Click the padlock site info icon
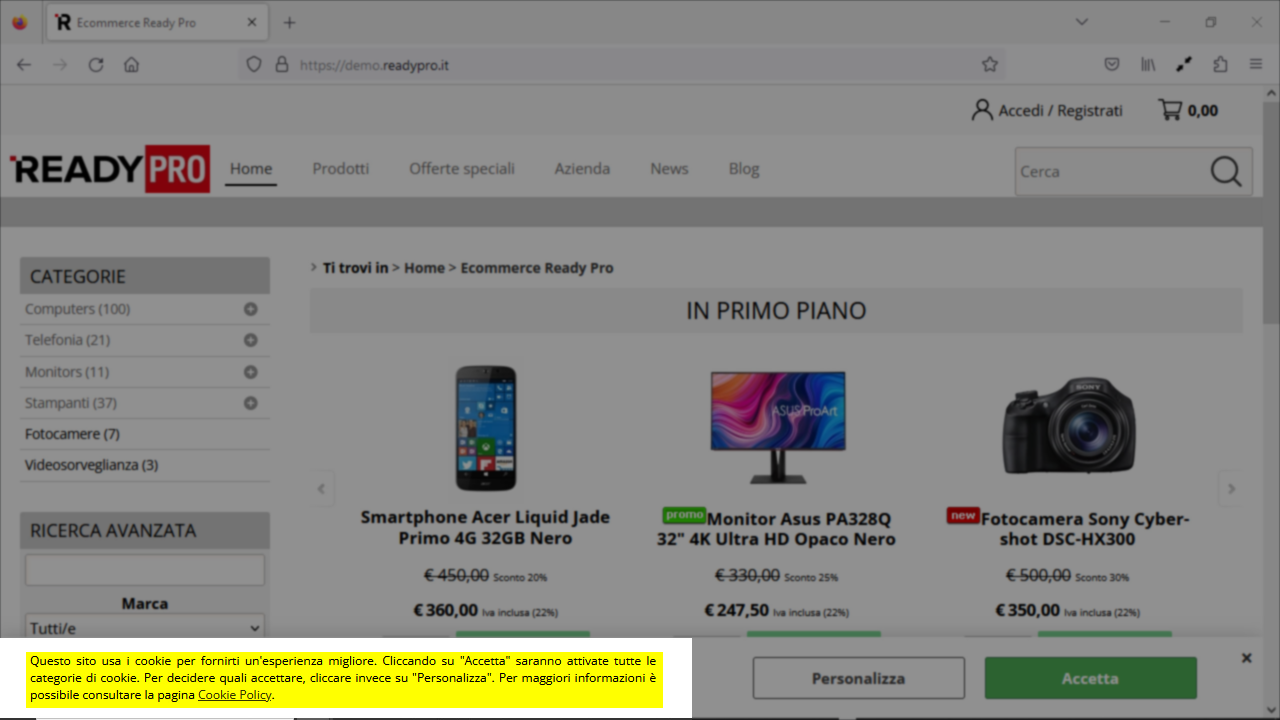 [282, 64]
